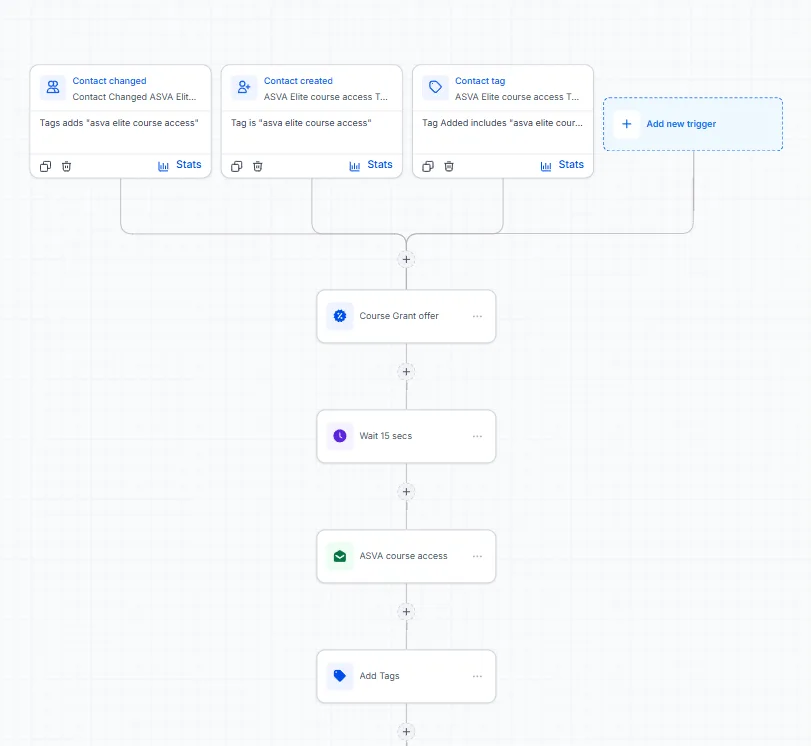
Task: Duplicate the Contact changed trigger
Action: click(46, 166)
